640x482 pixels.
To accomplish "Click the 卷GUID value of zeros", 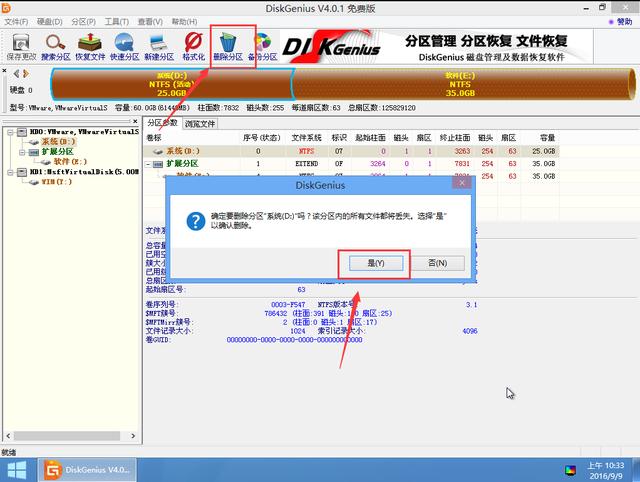I will pos(294,340).
